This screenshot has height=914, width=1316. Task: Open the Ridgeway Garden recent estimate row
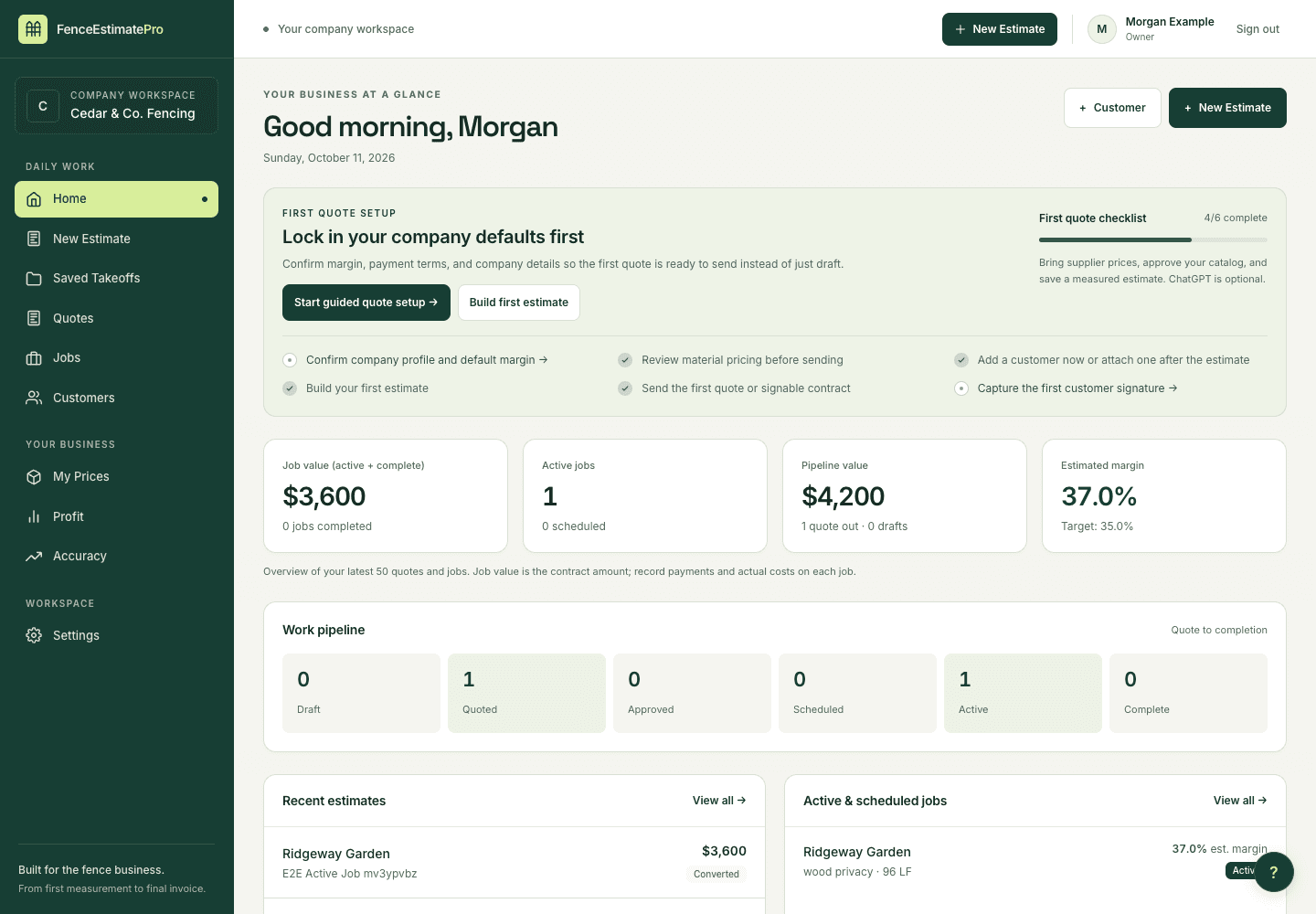tap(515, 863)
